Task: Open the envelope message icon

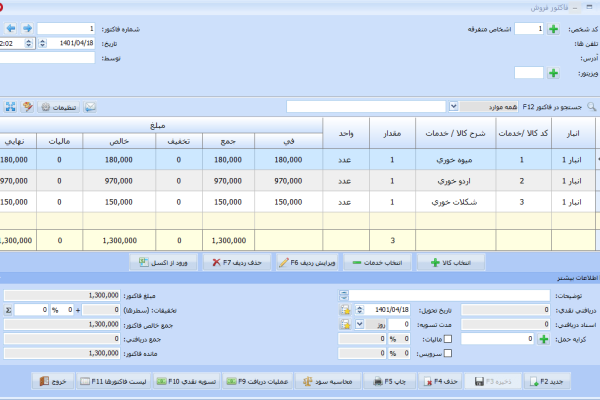Action: coord(90,107)
